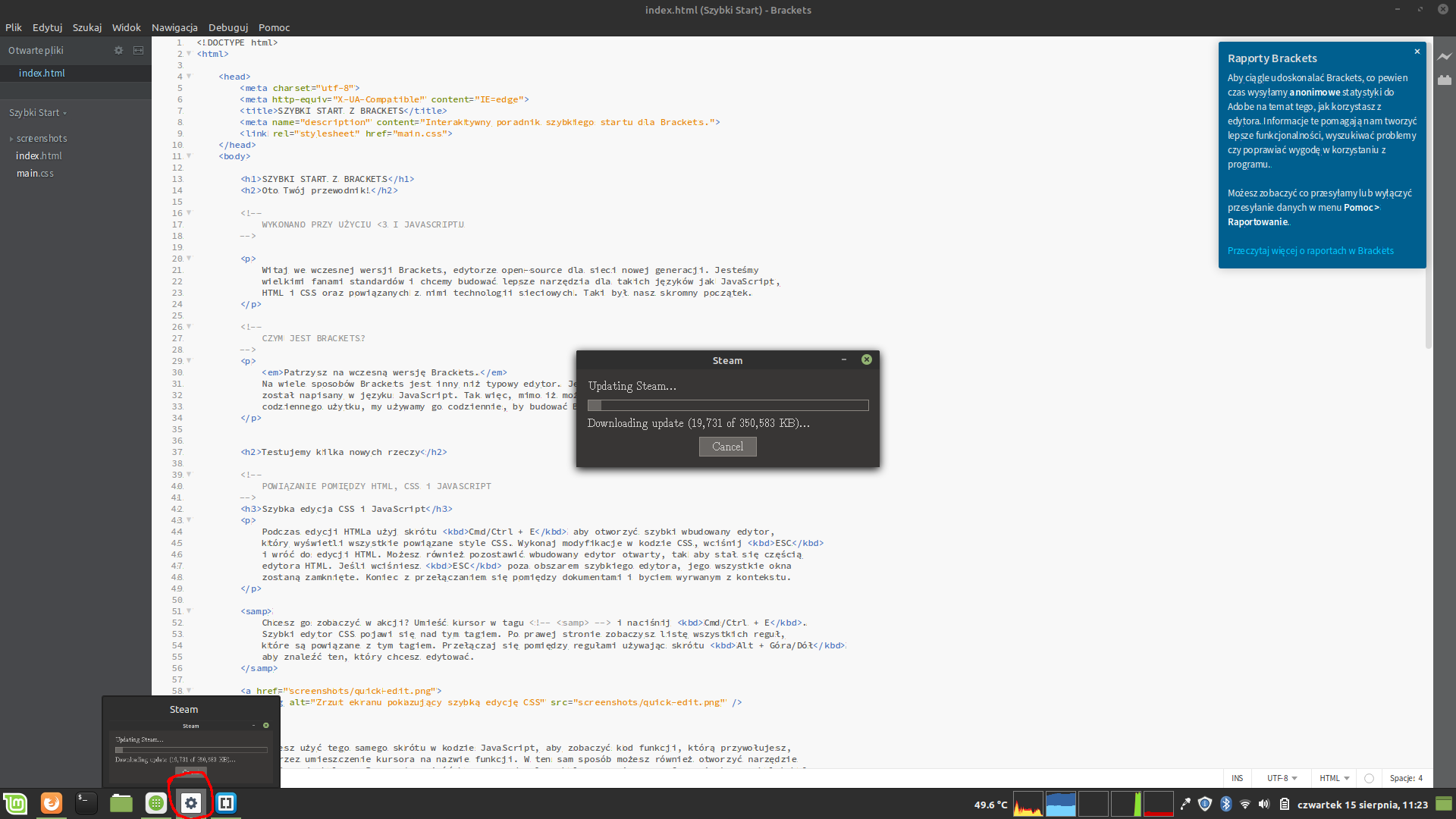Select main.css in the sidebar file tree
Screen dimensions: 1456x819
pos(35,173)
